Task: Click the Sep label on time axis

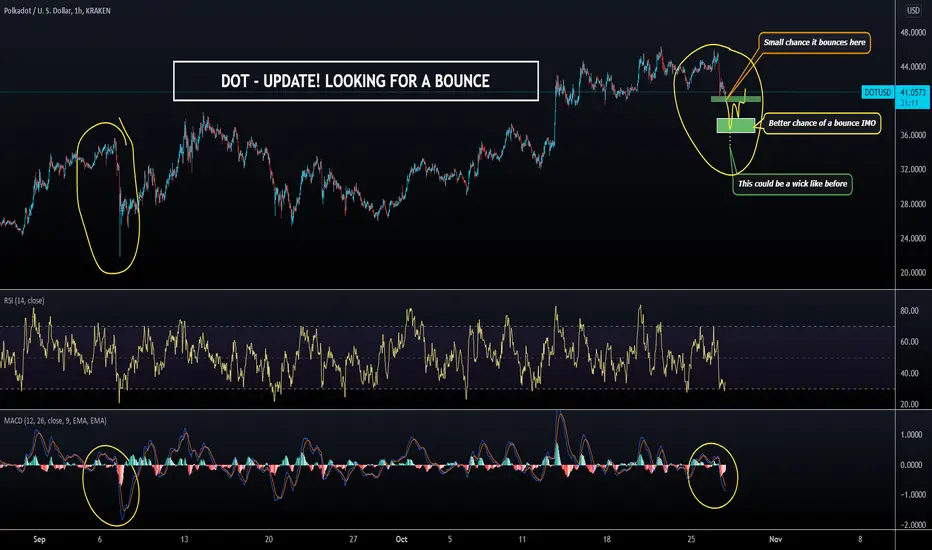Action: (39, 540)
